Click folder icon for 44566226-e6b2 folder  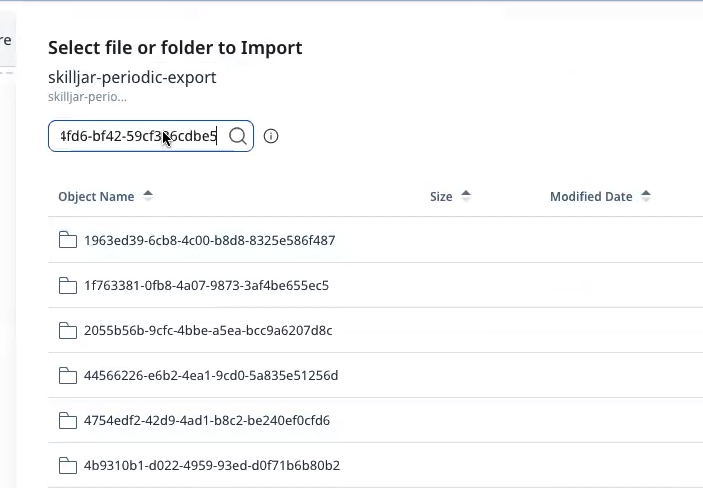[68, 375]
